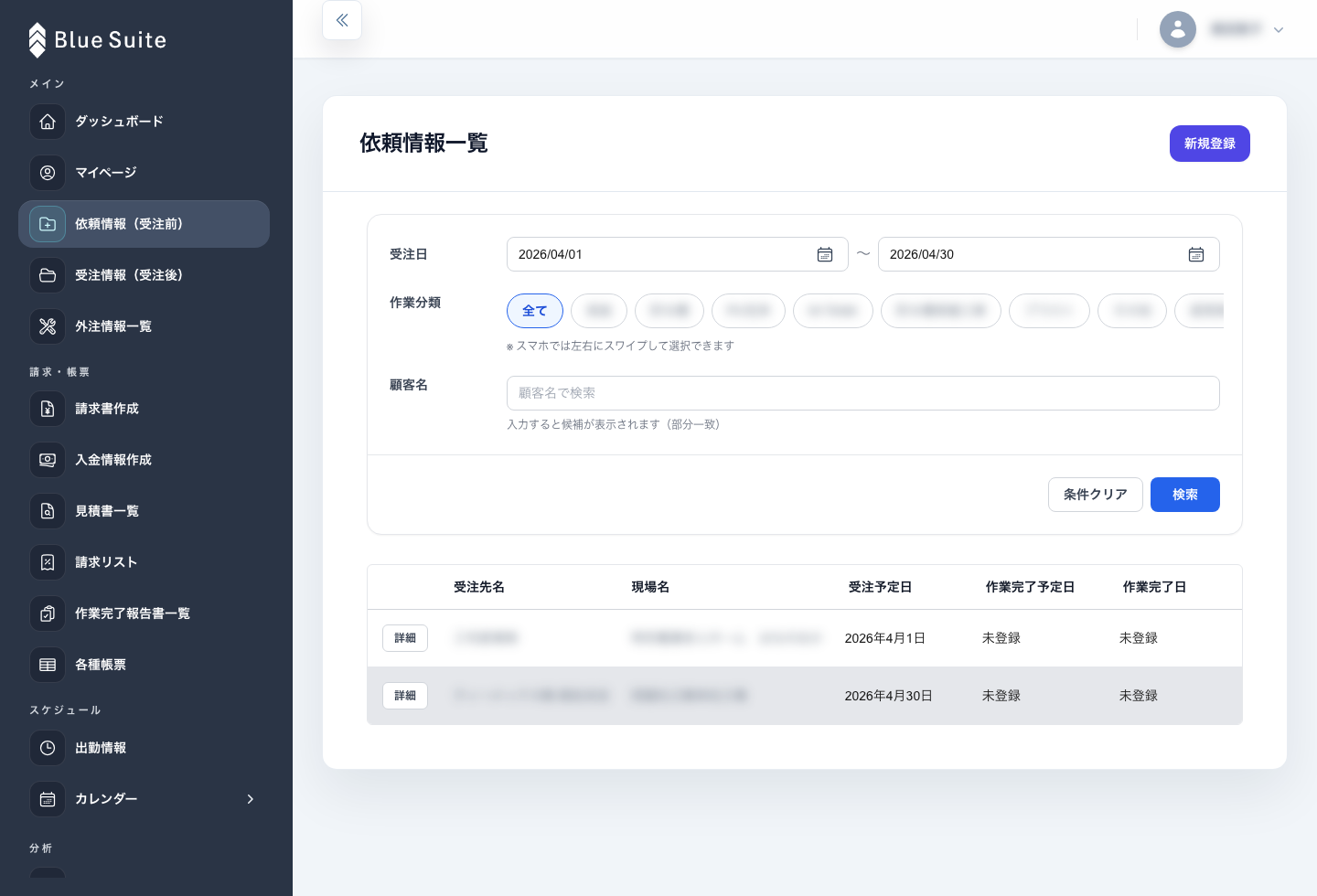Screen dimensions: 1317x896
Task: Toggle the 全て work category filter chip
Action: pos(534,311)
